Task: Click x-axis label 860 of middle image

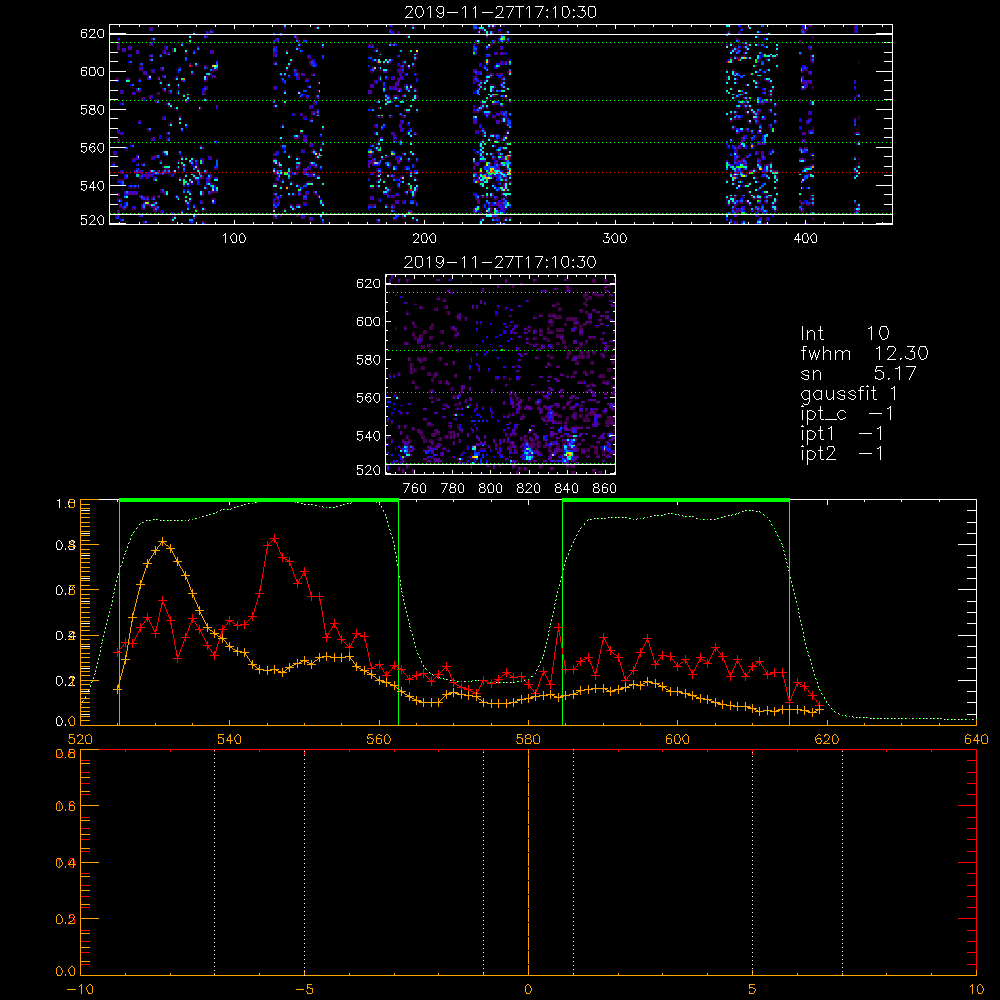Action: [605, 489]
